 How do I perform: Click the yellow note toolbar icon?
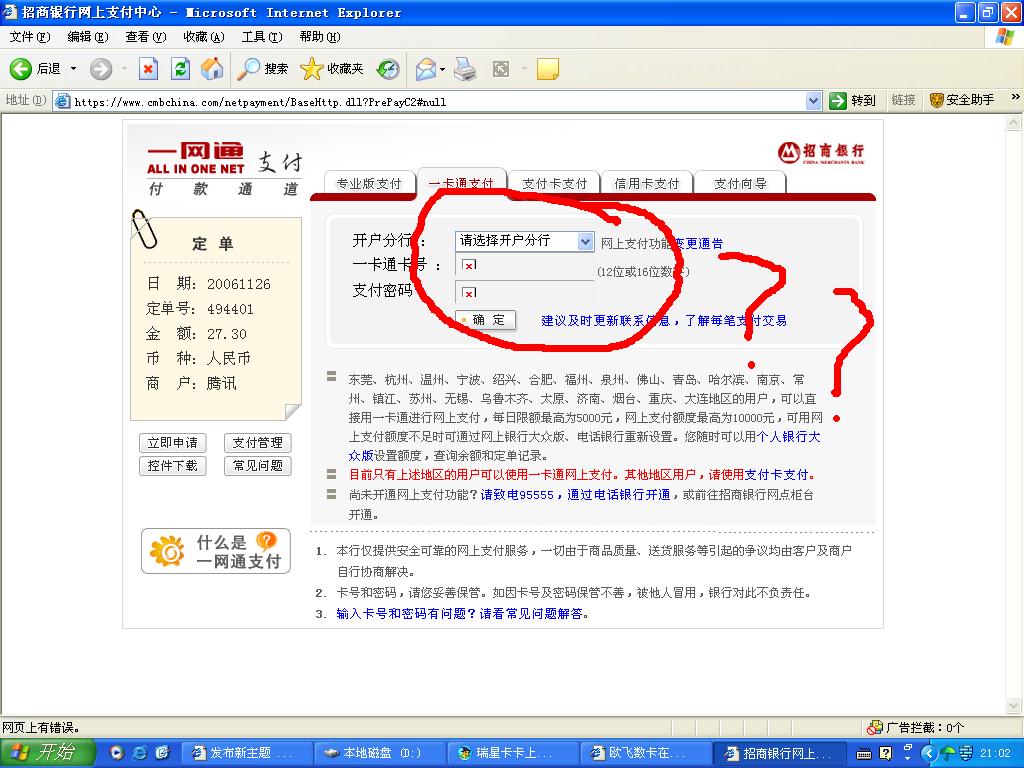[x=547, y=69]
